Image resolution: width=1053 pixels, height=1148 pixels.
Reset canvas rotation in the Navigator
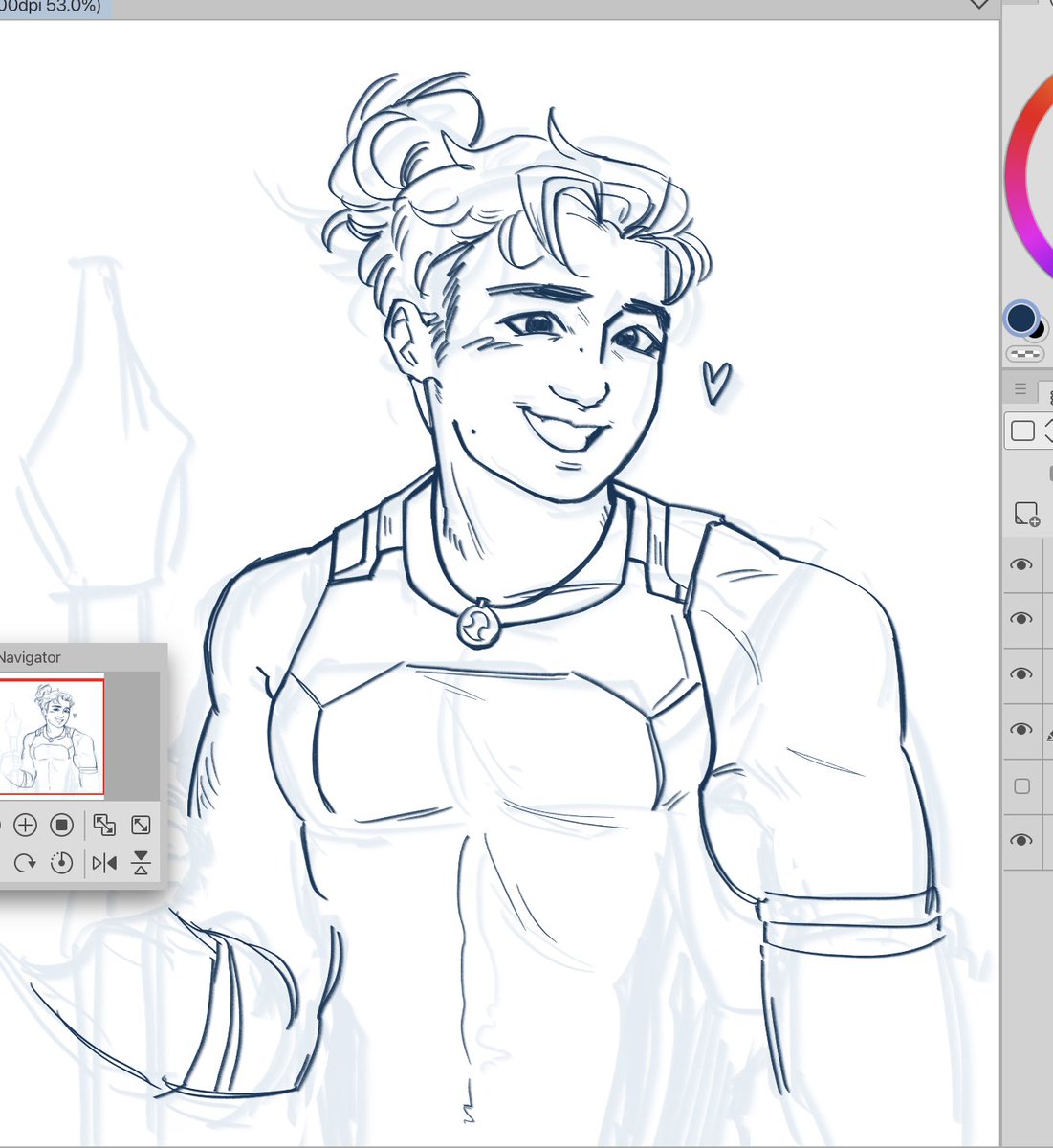[61, 863]
